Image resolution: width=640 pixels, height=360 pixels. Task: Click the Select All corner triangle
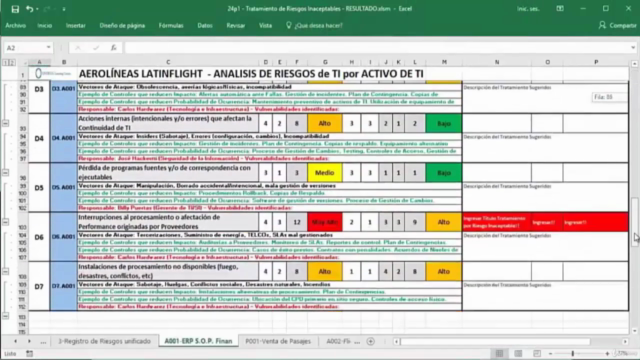coord(25,62)
